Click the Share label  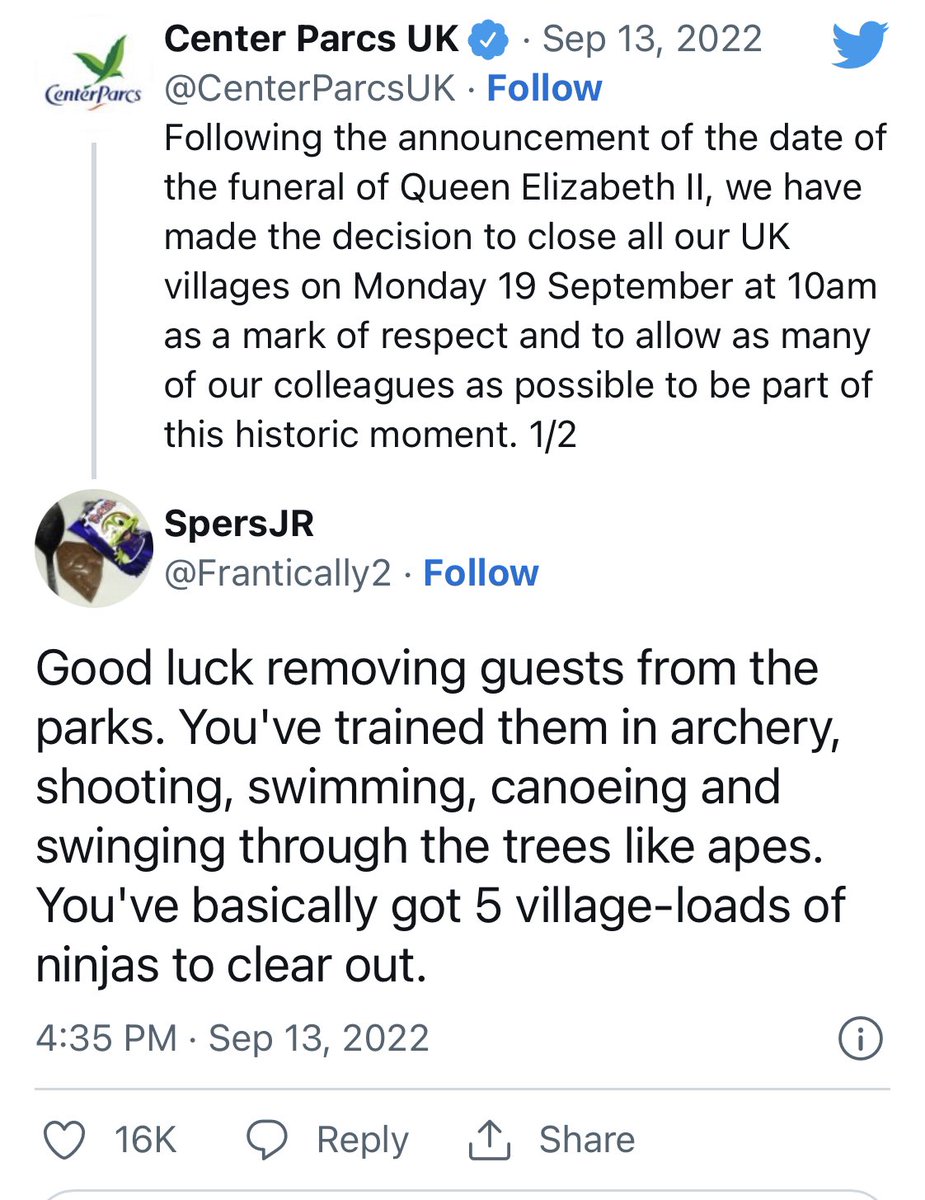click(587, 1140)
